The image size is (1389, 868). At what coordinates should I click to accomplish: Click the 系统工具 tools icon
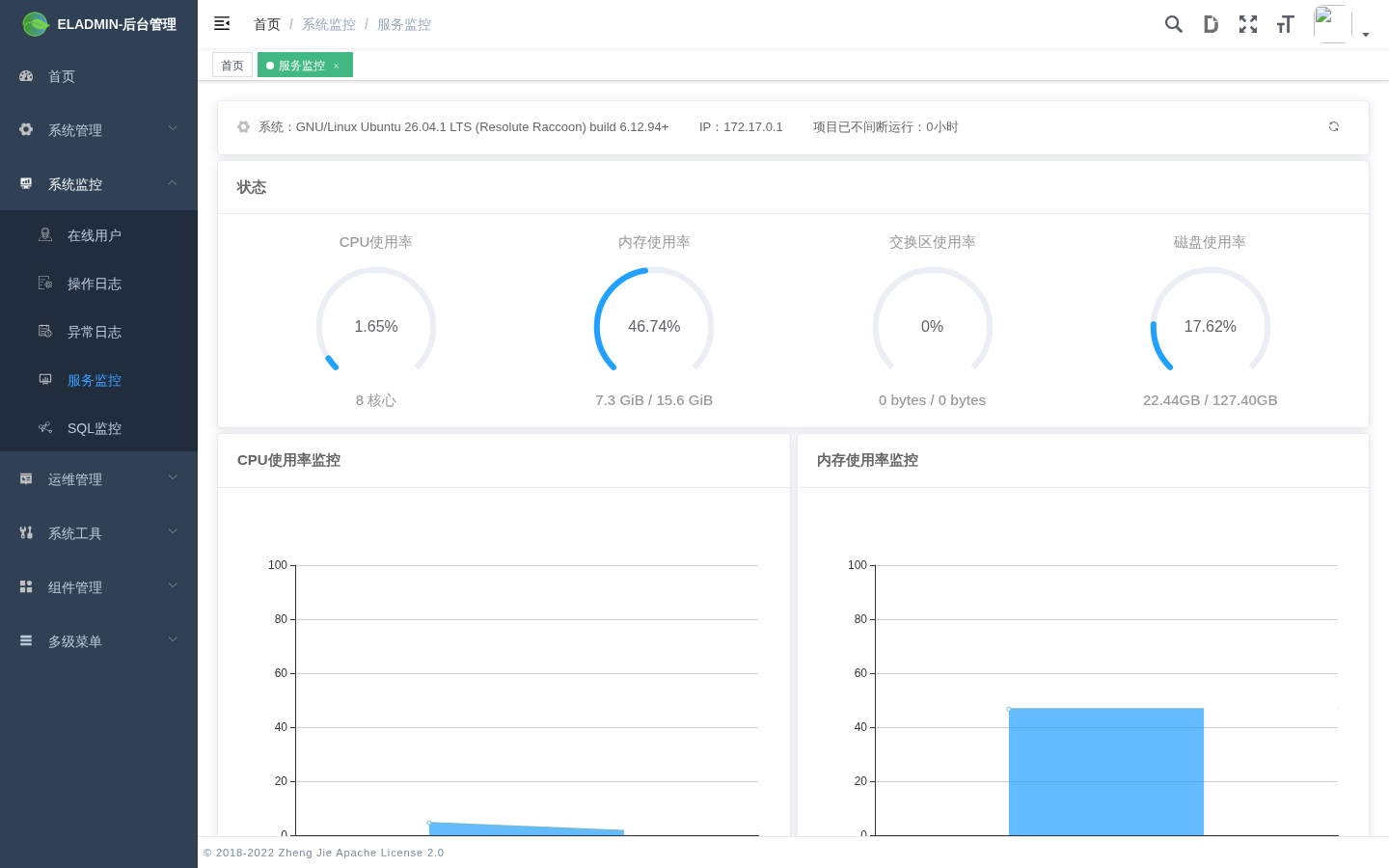click(x=26, y=532)
